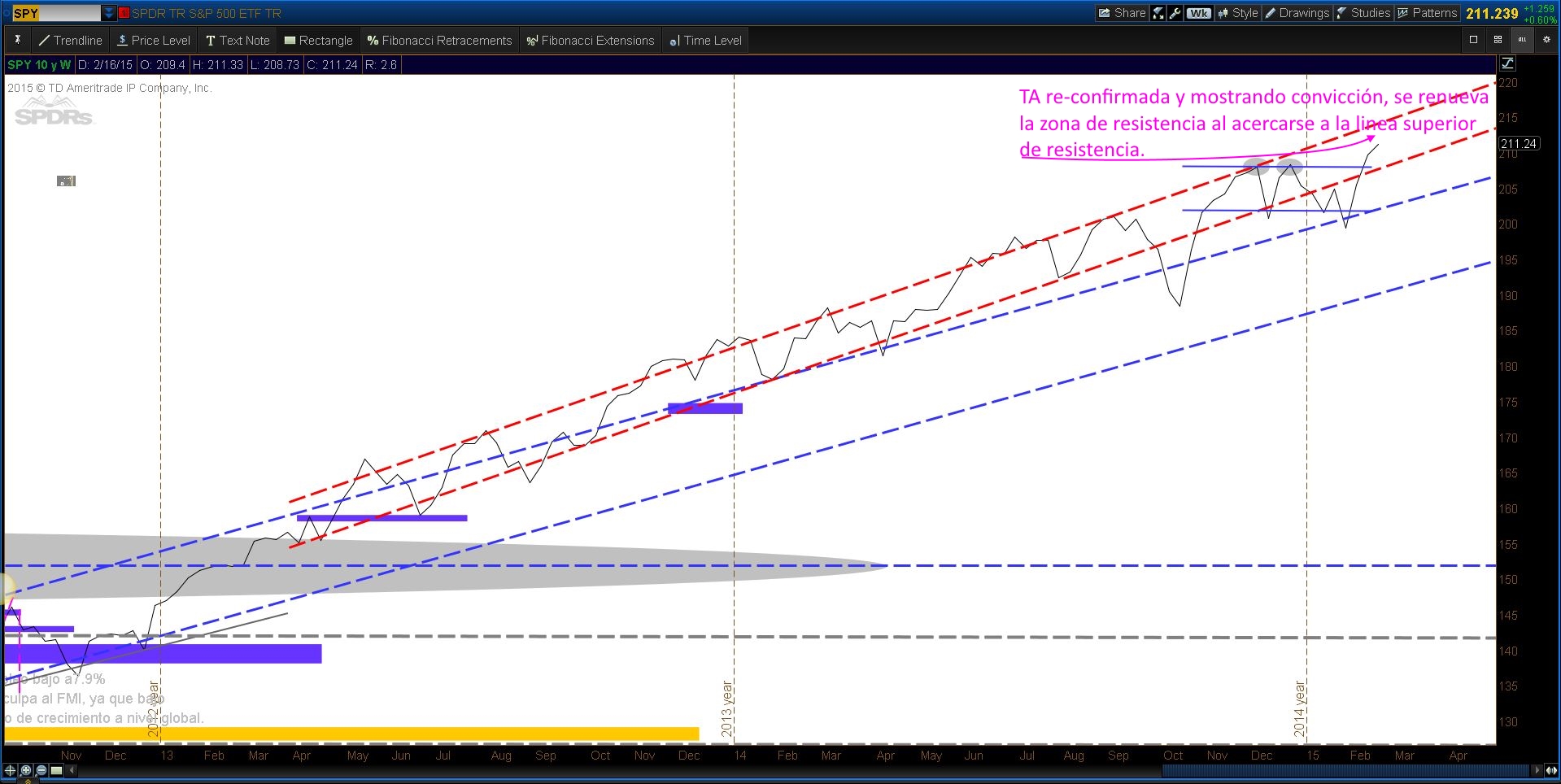The height and width of the screenshot is (784, 1561).
Task: Switch to single chart layout
Action: click(1473, 39)
